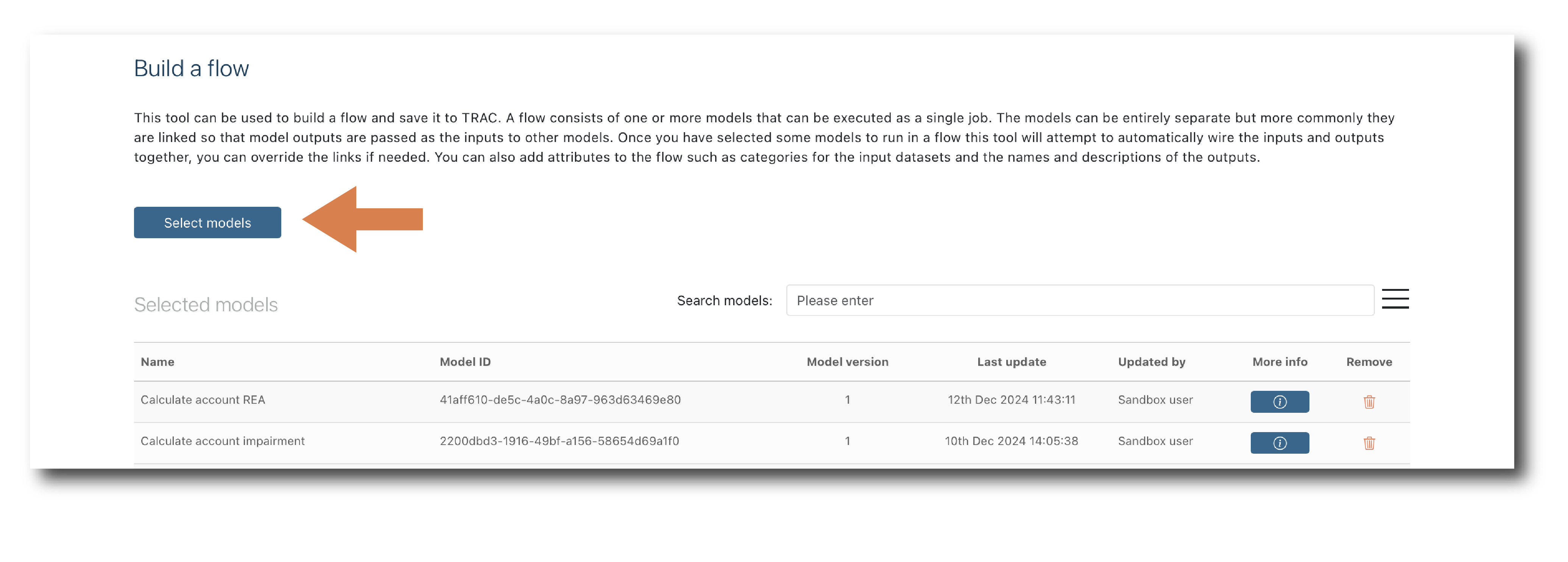Viewport: 1568px width, 562px height.
Task: Select the Calculate account impairment row name
Action: coord(222,442)
